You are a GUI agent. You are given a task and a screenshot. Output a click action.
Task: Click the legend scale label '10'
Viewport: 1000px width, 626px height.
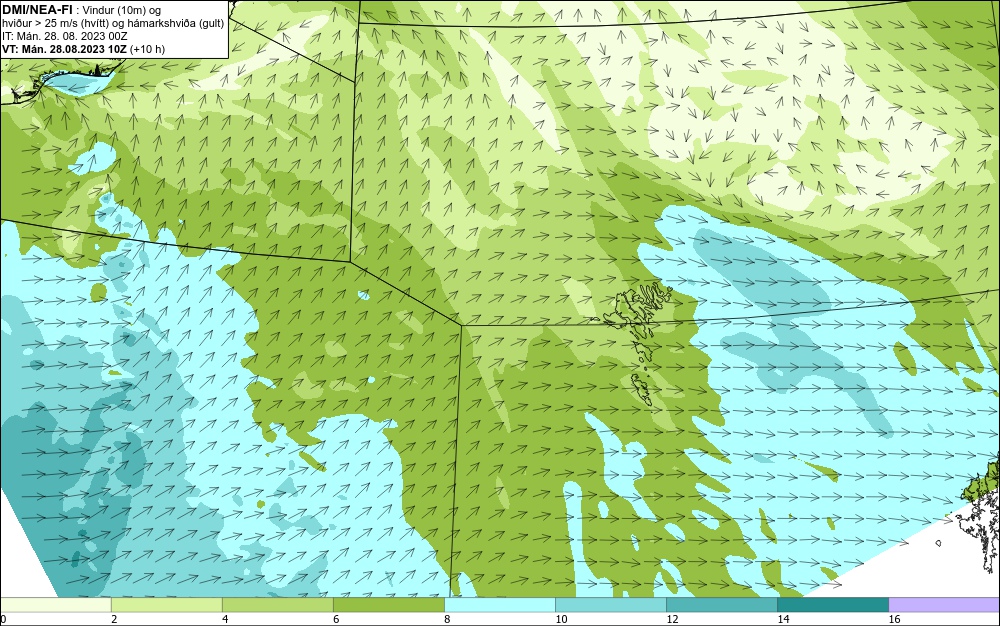click(x=561, y=619)
